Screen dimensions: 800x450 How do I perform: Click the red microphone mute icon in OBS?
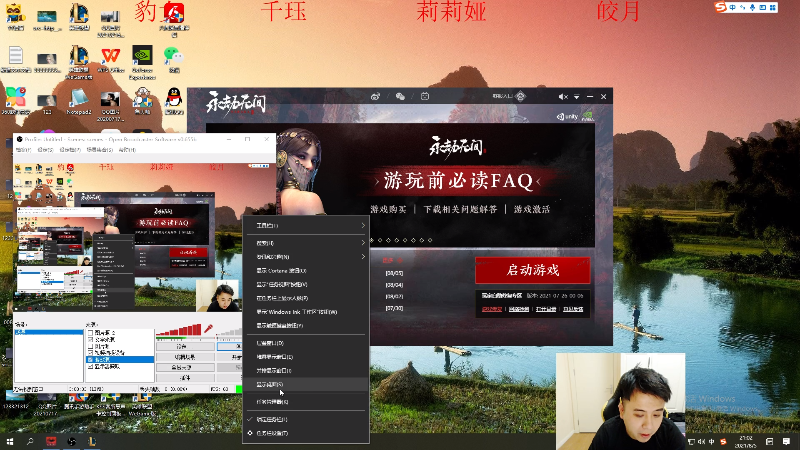(208, 329)
